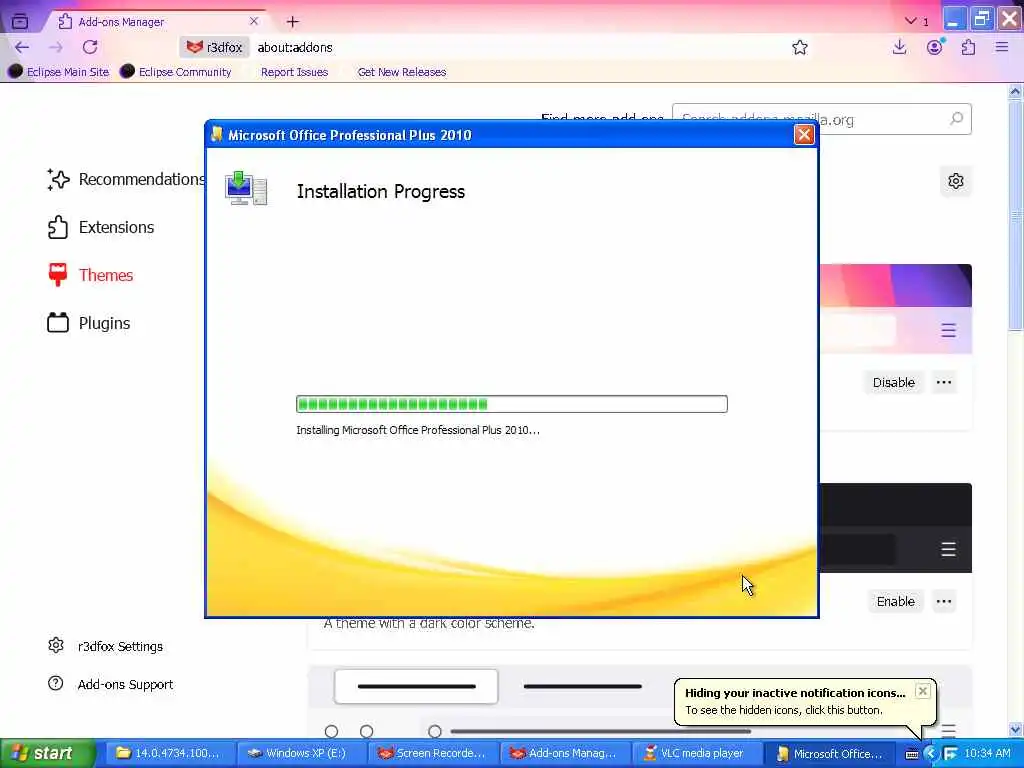This screenshot has height=768, width=1024.
Task: Open the add-ons tools gear menu
Action: (x=955, y=181)
